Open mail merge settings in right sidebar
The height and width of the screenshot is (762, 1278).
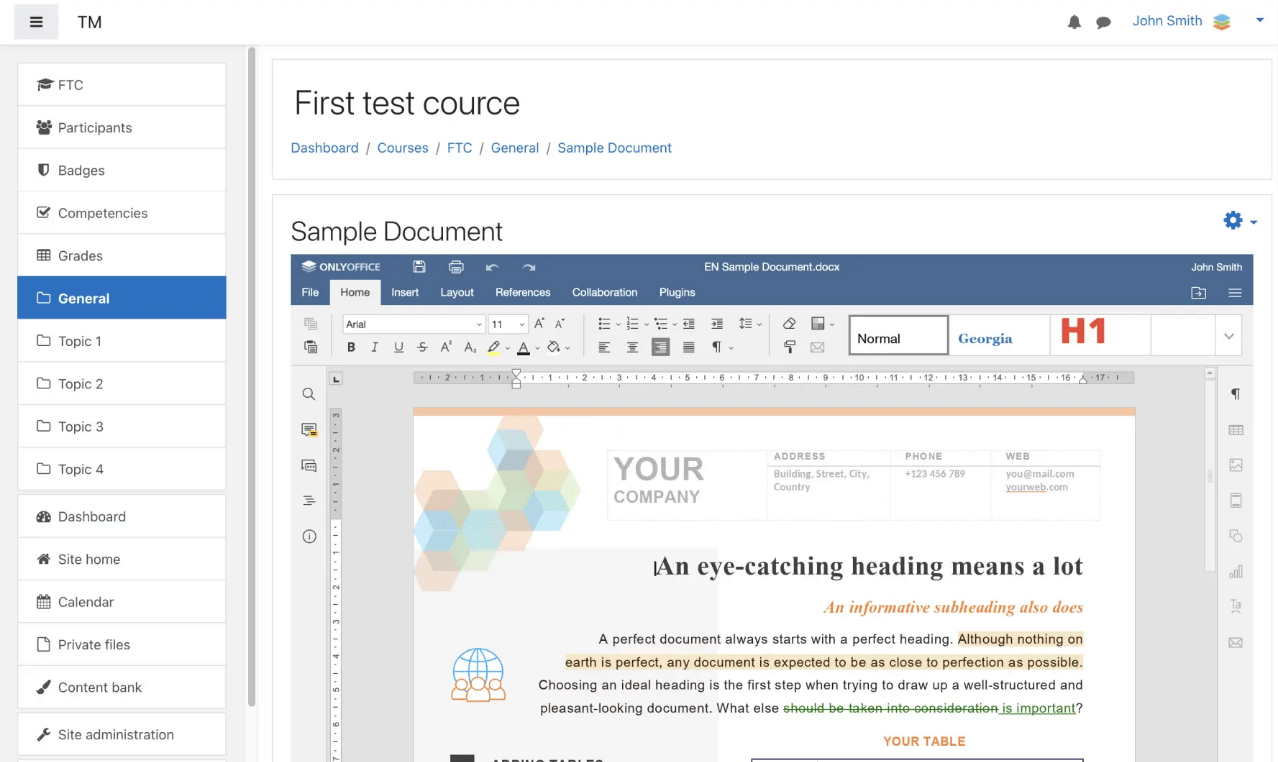1236,643
